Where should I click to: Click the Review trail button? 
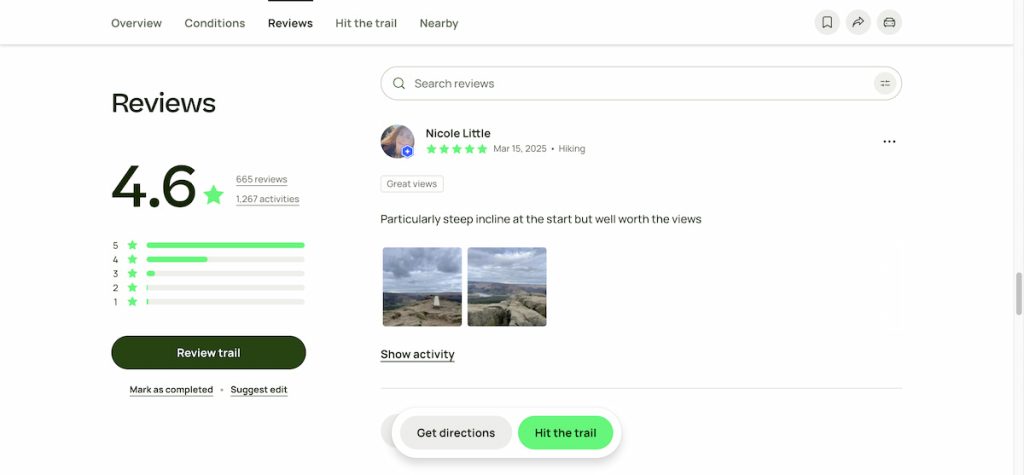208,353
